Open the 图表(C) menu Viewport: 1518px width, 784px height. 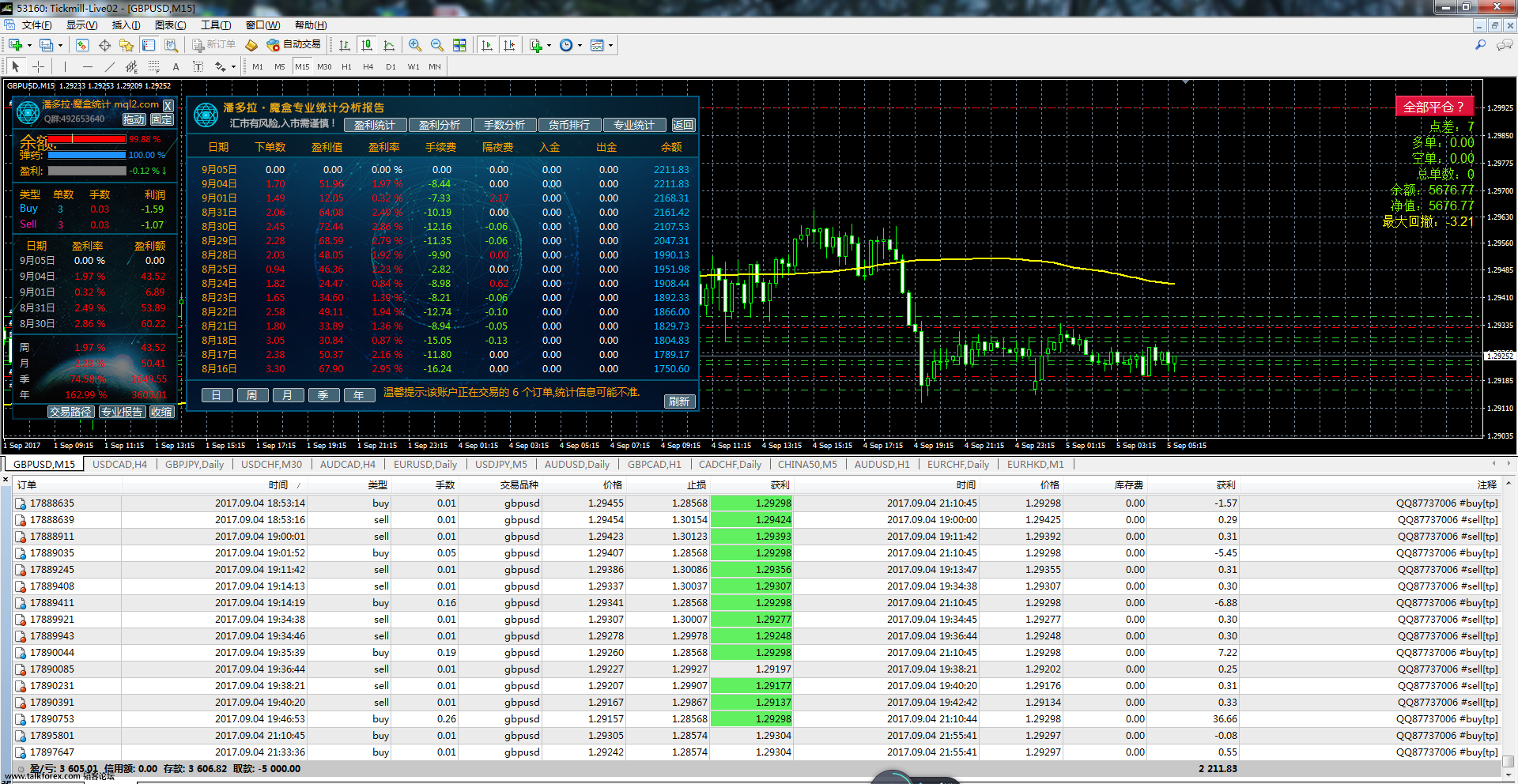(170, 25)
